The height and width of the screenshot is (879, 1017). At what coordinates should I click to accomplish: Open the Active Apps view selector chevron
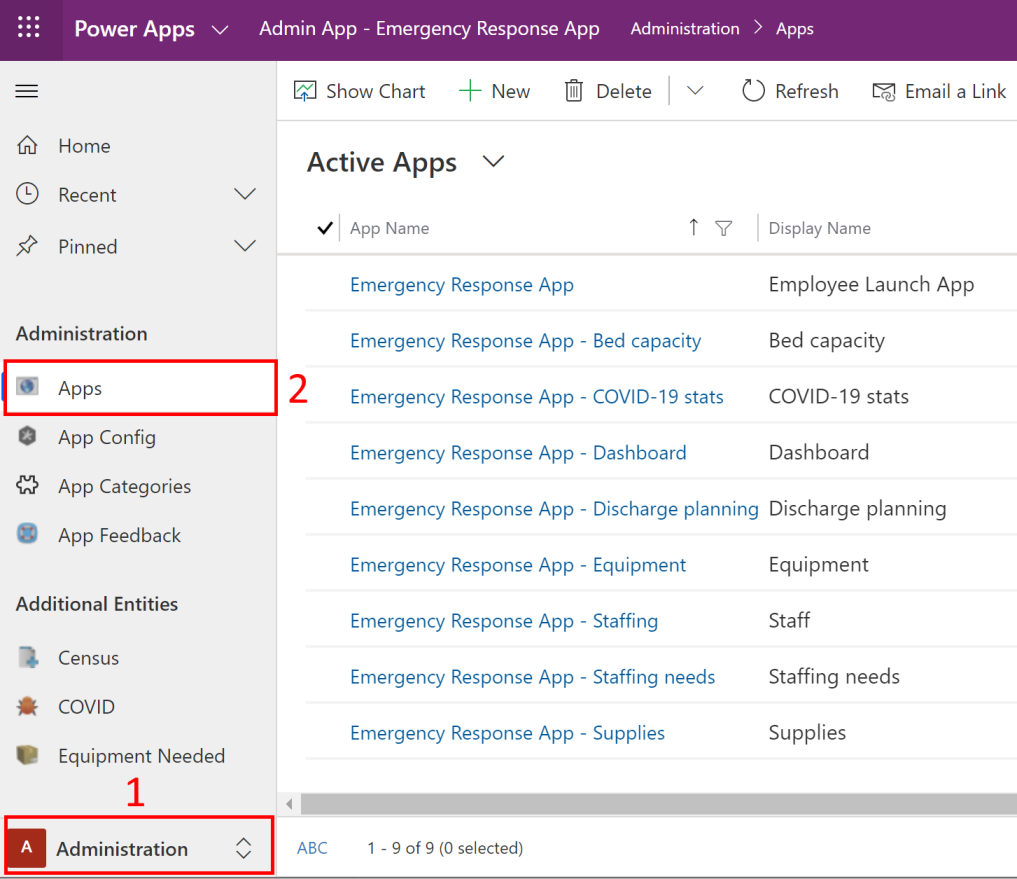coord(494,161)
